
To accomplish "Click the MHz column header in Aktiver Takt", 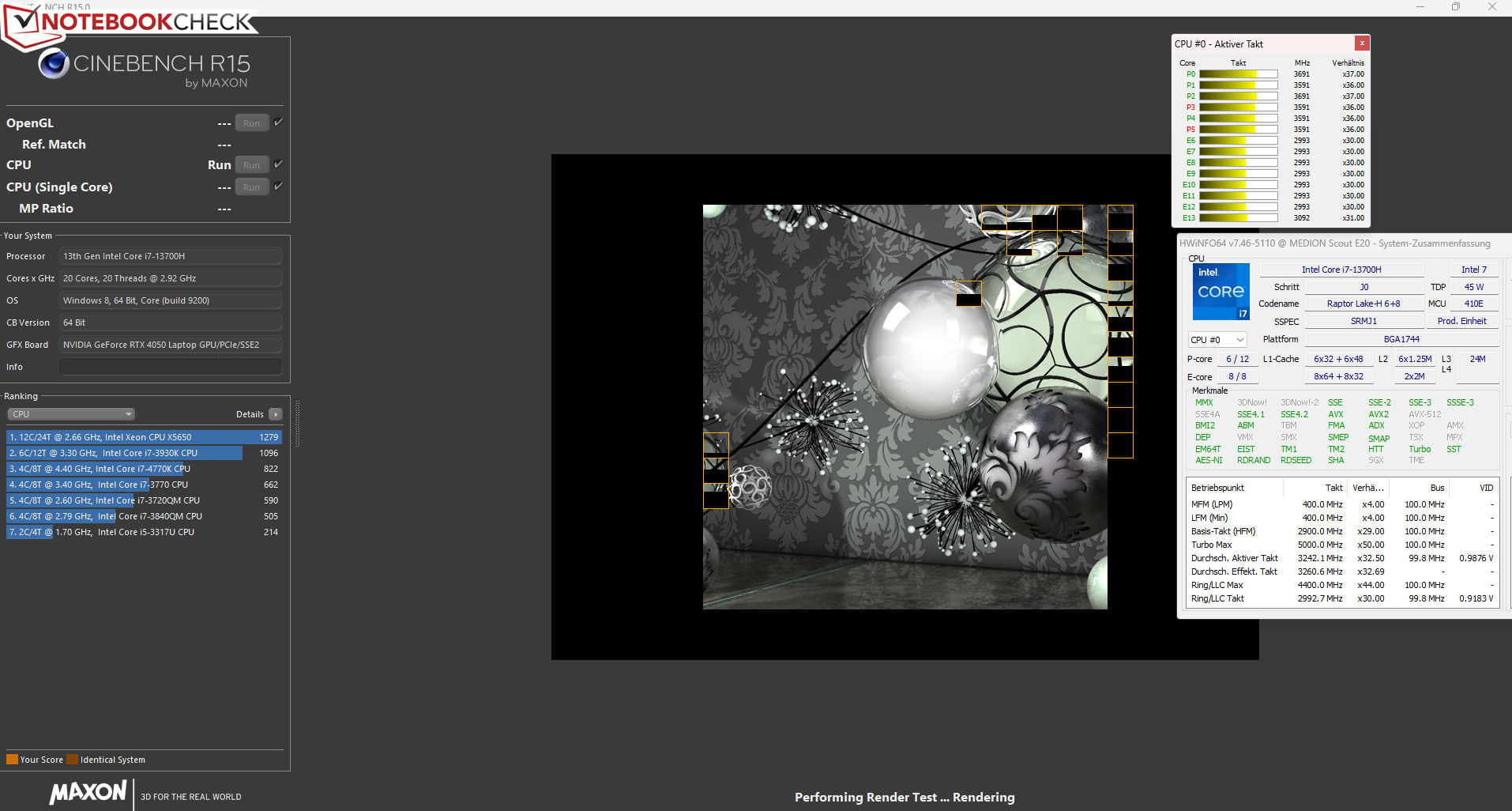I will point(1302,63).
